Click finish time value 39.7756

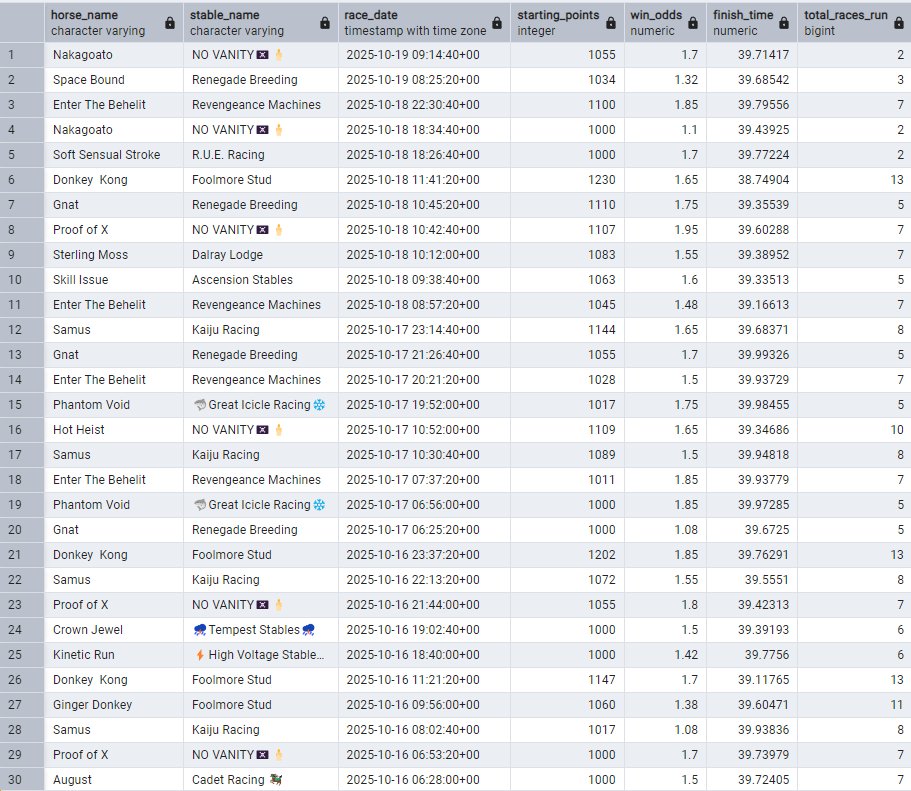coord(752,654)
